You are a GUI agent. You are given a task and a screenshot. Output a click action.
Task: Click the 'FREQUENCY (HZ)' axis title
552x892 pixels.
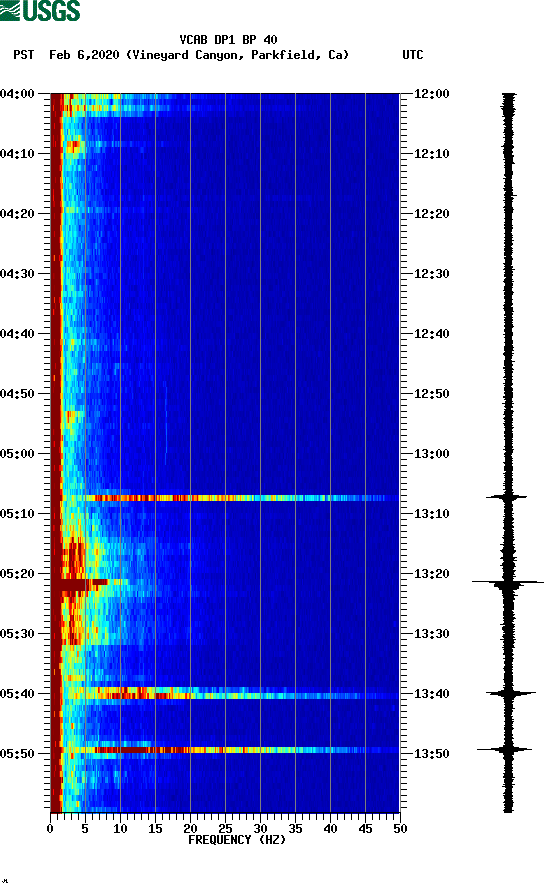tap(237, 840)
